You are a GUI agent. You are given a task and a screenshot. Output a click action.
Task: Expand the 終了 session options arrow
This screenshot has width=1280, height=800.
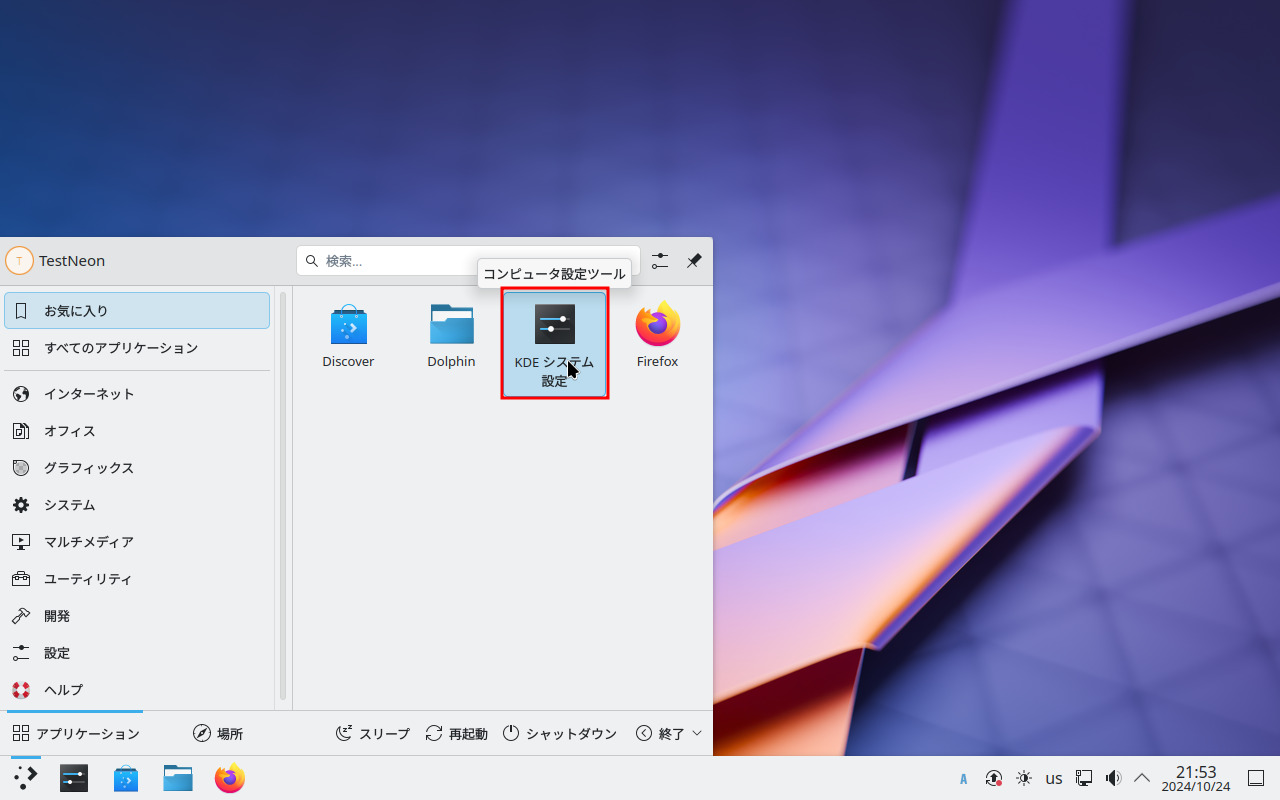[x=697, y=733]
